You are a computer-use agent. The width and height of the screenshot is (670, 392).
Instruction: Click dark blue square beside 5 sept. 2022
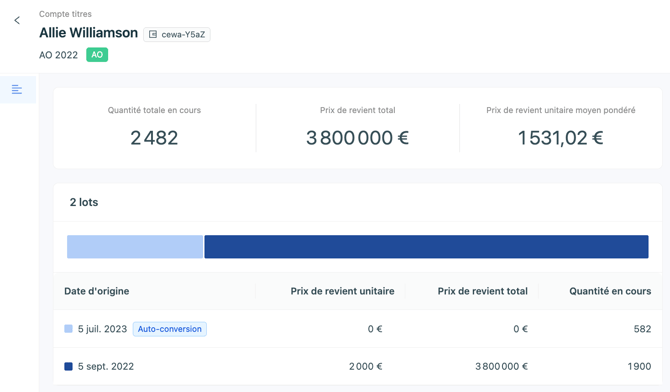click(68, 366)
